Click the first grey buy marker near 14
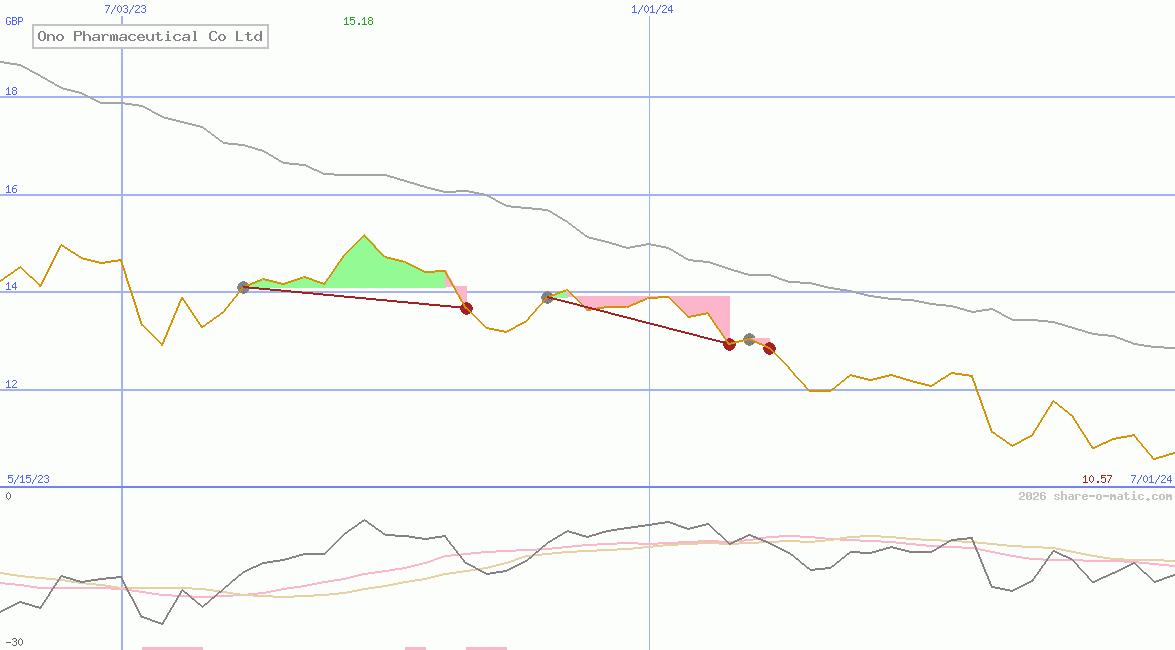The width and height of the screenshot is (1175, 650). pyautogui.click(x=243, y=287)
